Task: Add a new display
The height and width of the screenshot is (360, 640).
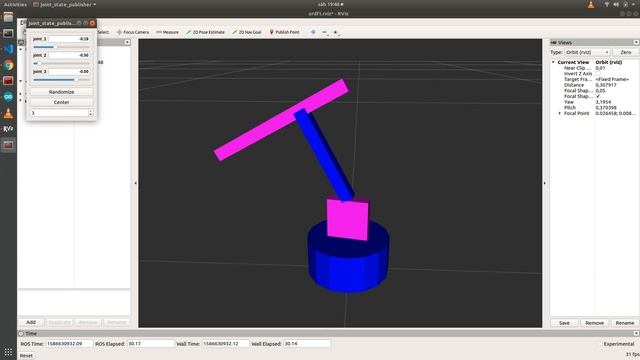Action: [31, 322]
